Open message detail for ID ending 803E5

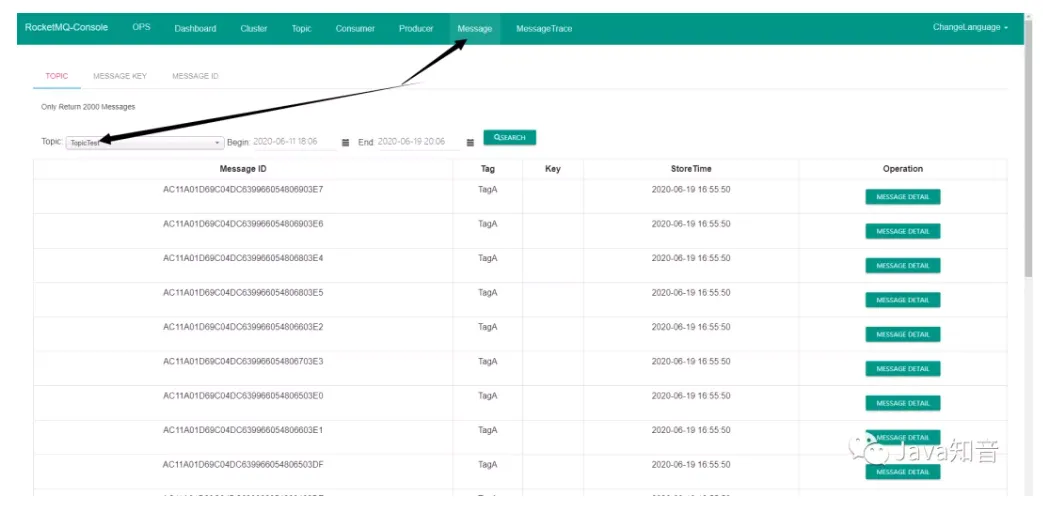click(903, 300)
